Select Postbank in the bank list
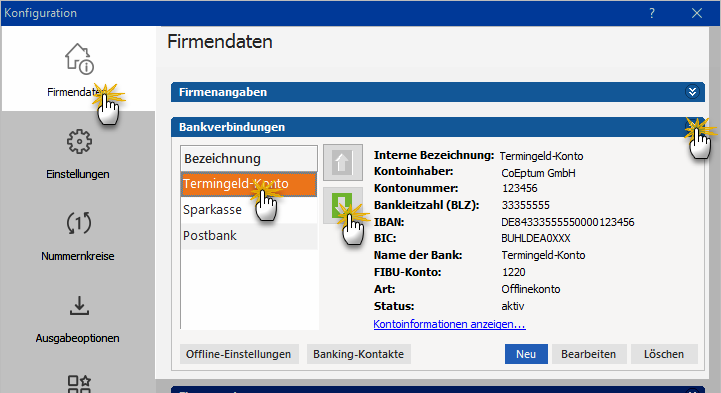This screenshot has height=393, width=721. [x=249, y=236]
